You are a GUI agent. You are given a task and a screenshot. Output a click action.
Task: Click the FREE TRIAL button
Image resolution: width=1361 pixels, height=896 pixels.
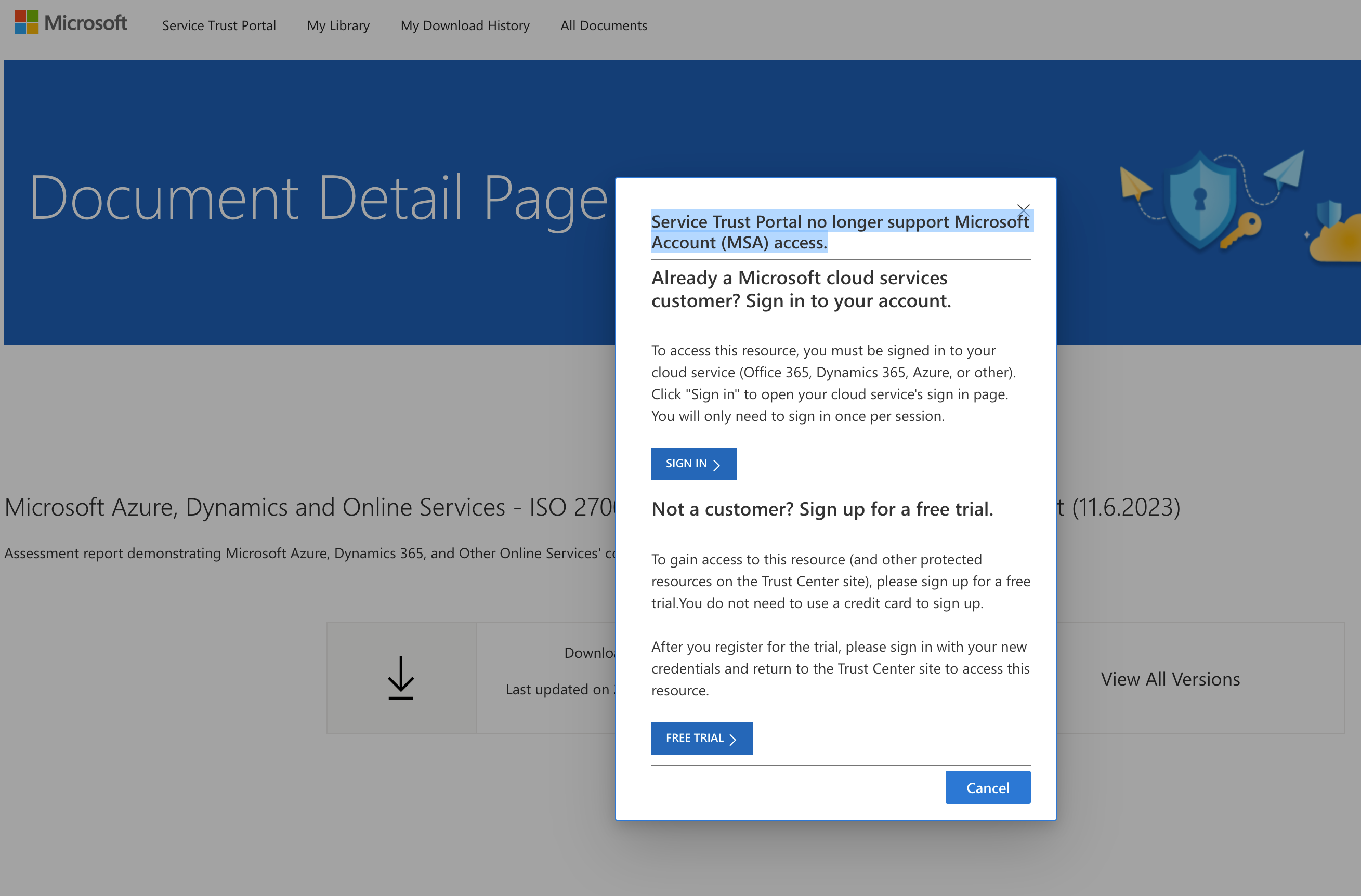[702, 738]
